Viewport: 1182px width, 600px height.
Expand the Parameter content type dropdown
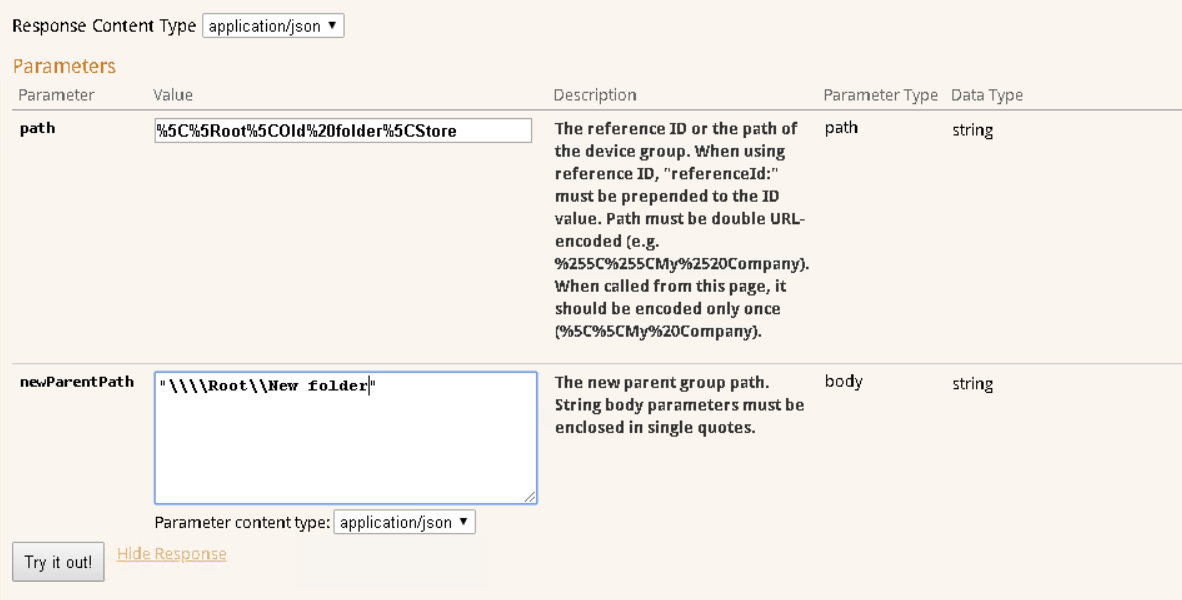pos(404,522)
